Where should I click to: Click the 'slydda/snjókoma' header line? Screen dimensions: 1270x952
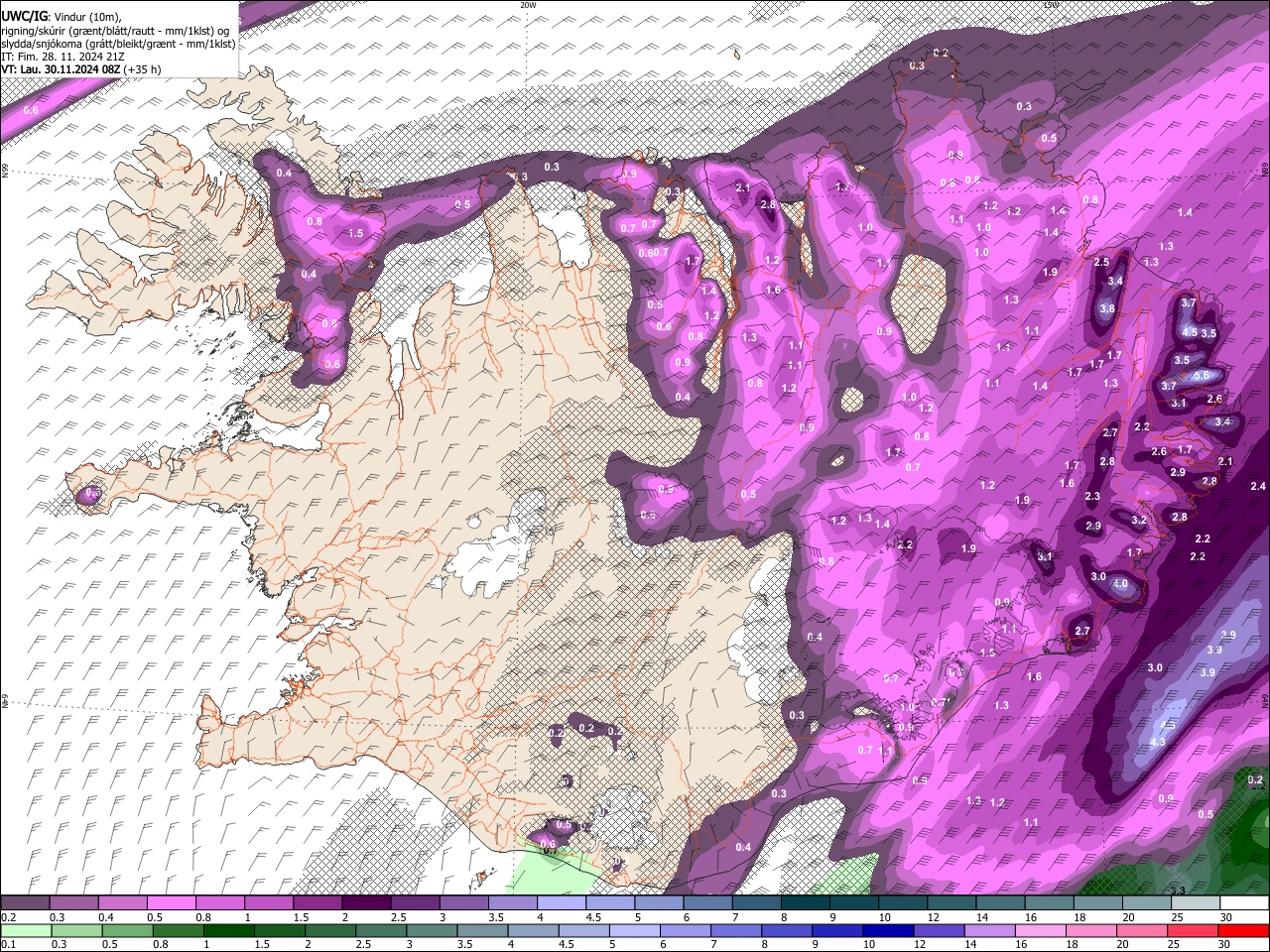(118, 44)
